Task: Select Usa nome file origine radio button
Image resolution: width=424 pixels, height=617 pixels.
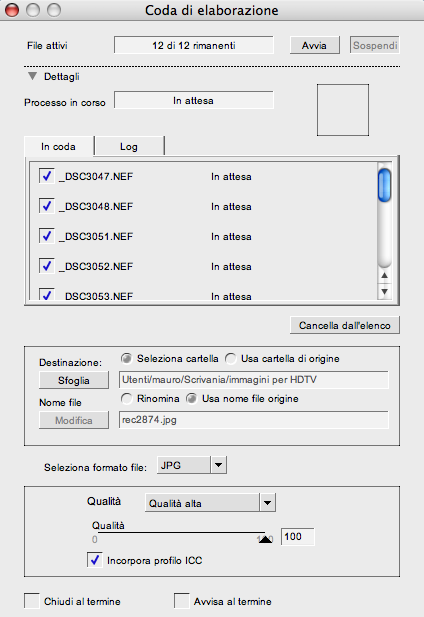Action: [x=192, y=399]
